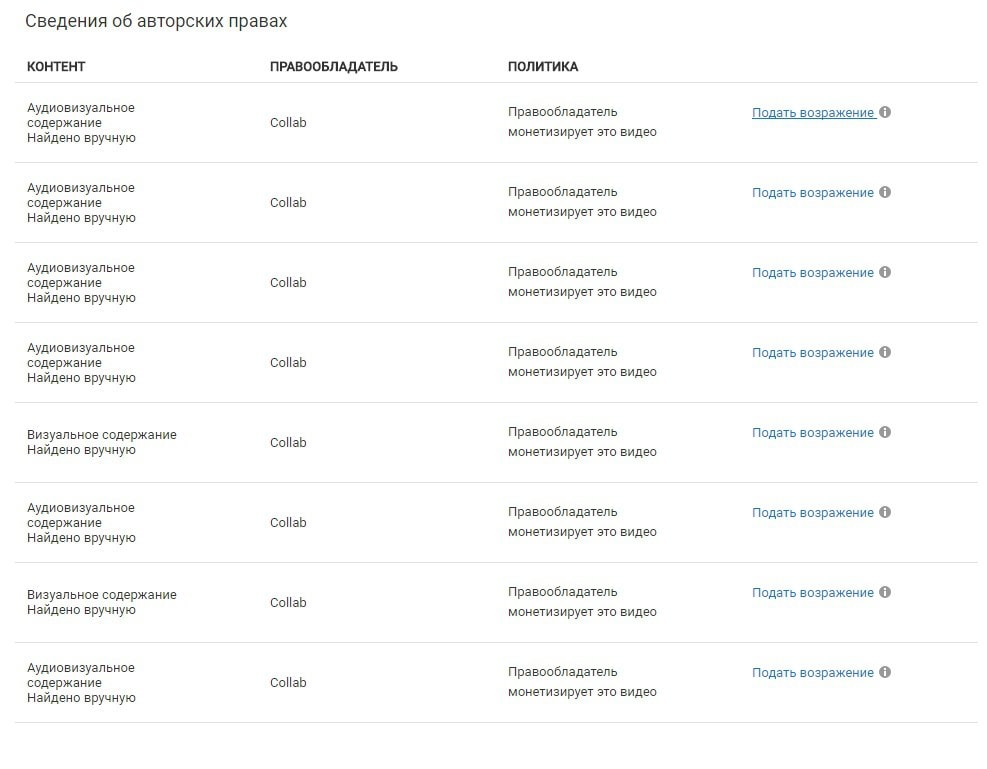Click info icon in third claim row
Viewport: 987px width, 769px height.
pos(884,272)
